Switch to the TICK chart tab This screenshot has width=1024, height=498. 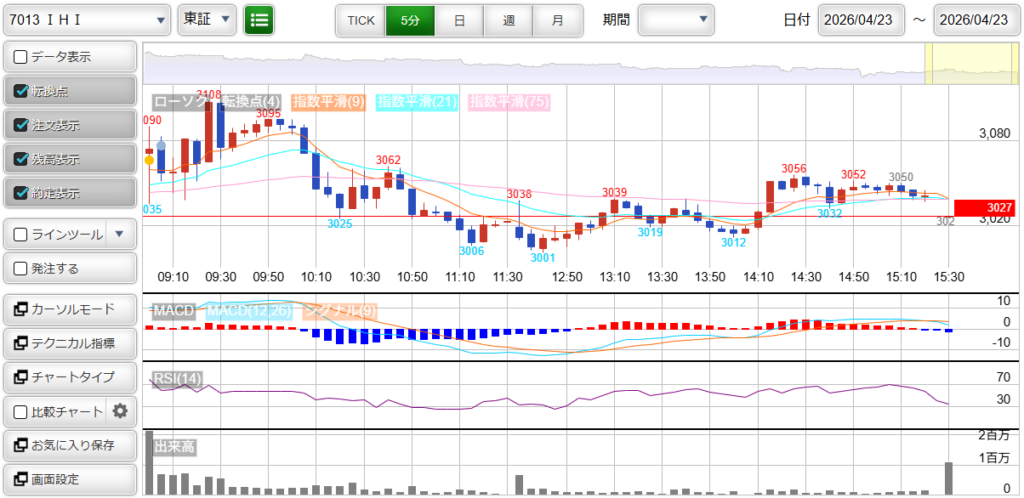pyautogui.click(x=360, y=19)
